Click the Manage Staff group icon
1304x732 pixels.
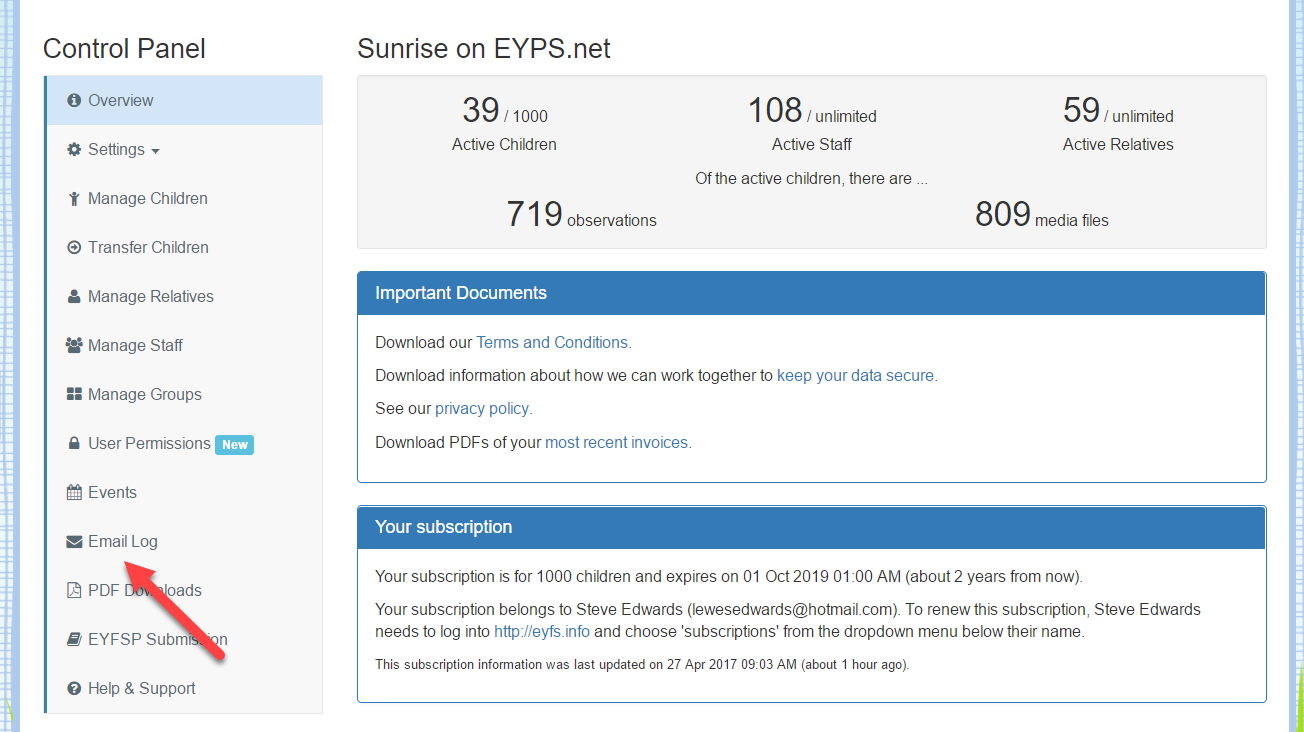[74, 345]
